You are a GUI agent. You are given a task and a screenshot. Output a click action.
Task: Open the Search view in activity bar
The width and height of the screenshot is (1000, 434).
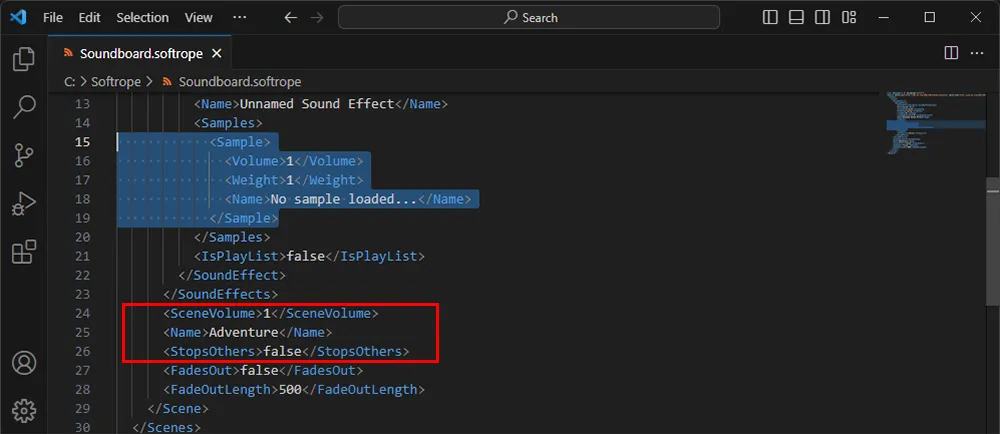point(24,107)
